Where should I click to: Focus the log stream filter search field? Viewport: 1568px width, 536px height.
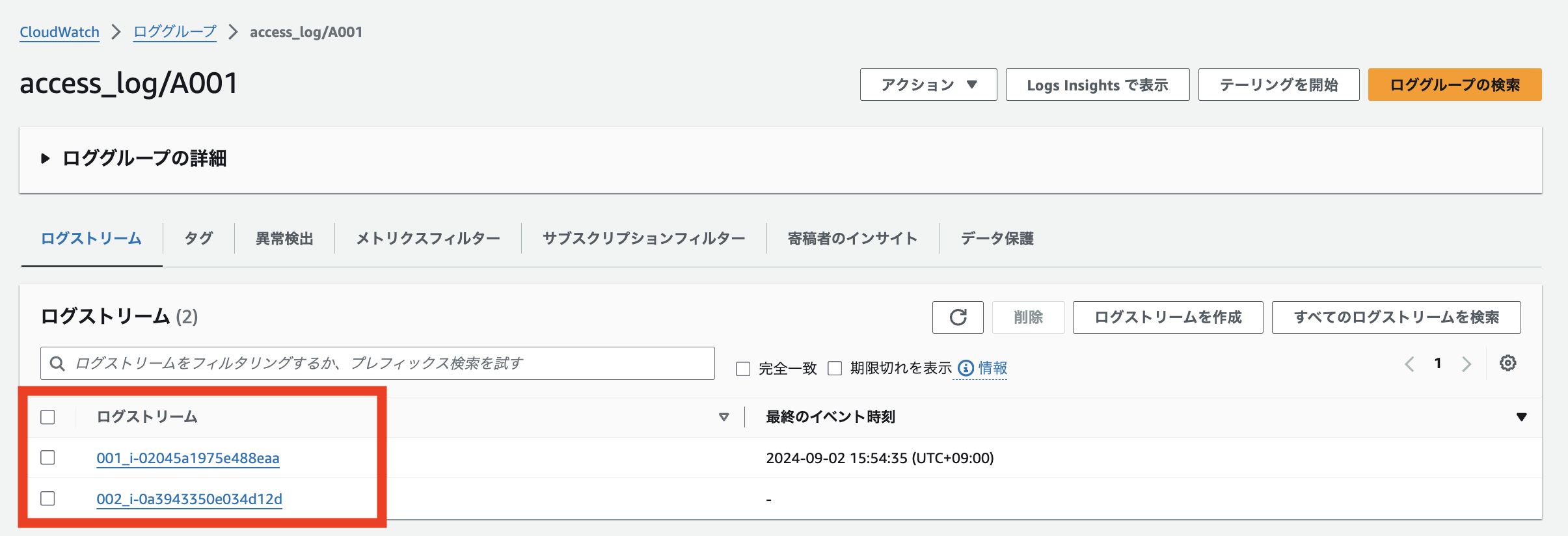(x=377, y=364)
